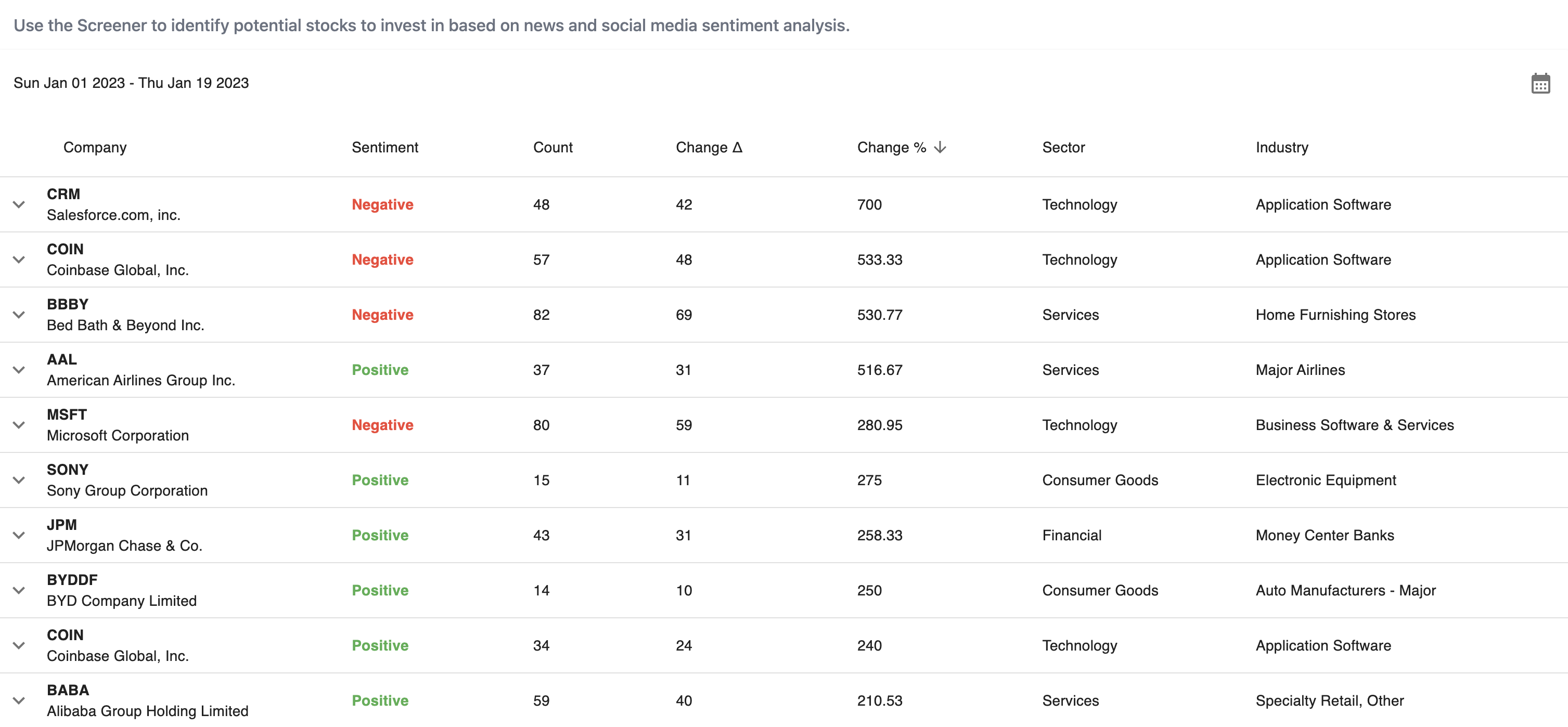Expand the AAL American Airlines row

pyautogui.click(x=19, y=370)
